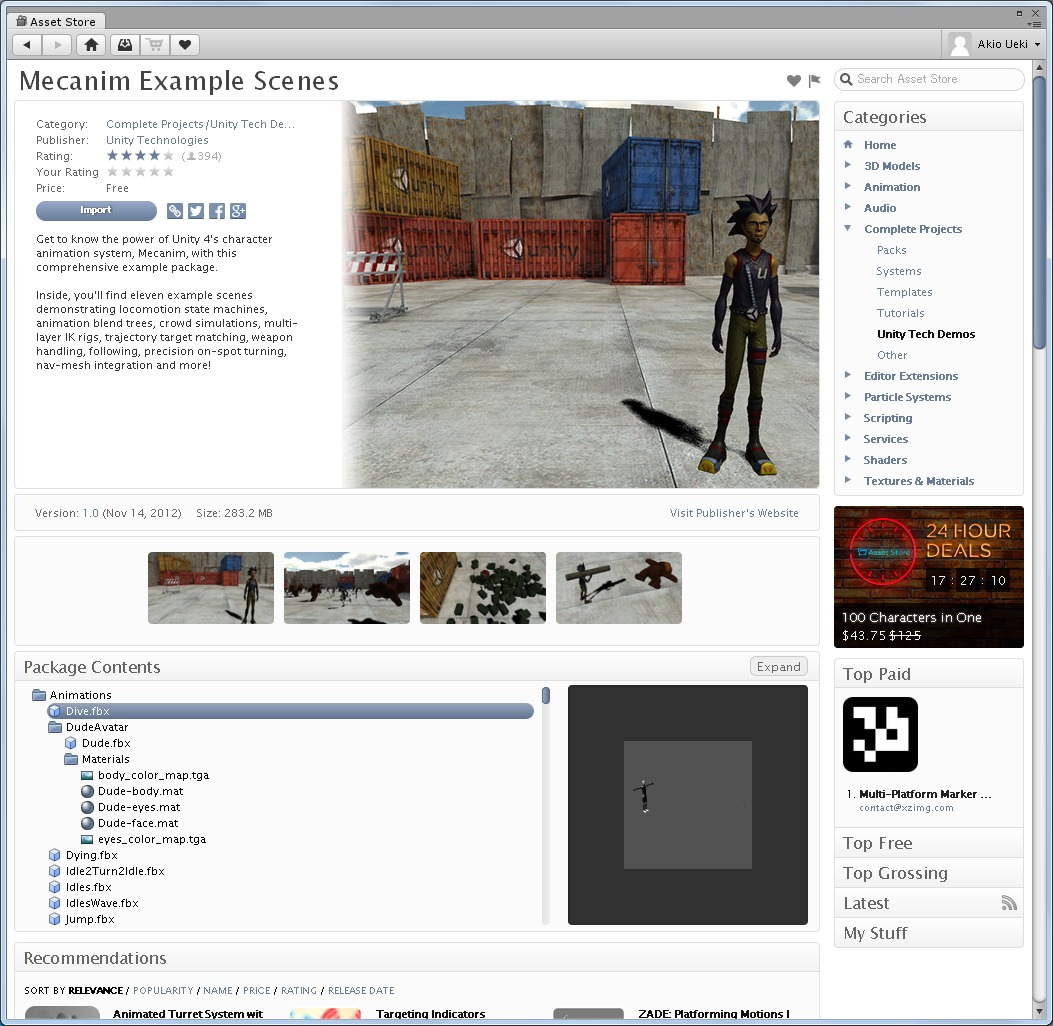Screen dimensions: 1053x1026
Task: Select Dive.fbx in package contents
Action: pyautogui.click(x=290, y=711)
